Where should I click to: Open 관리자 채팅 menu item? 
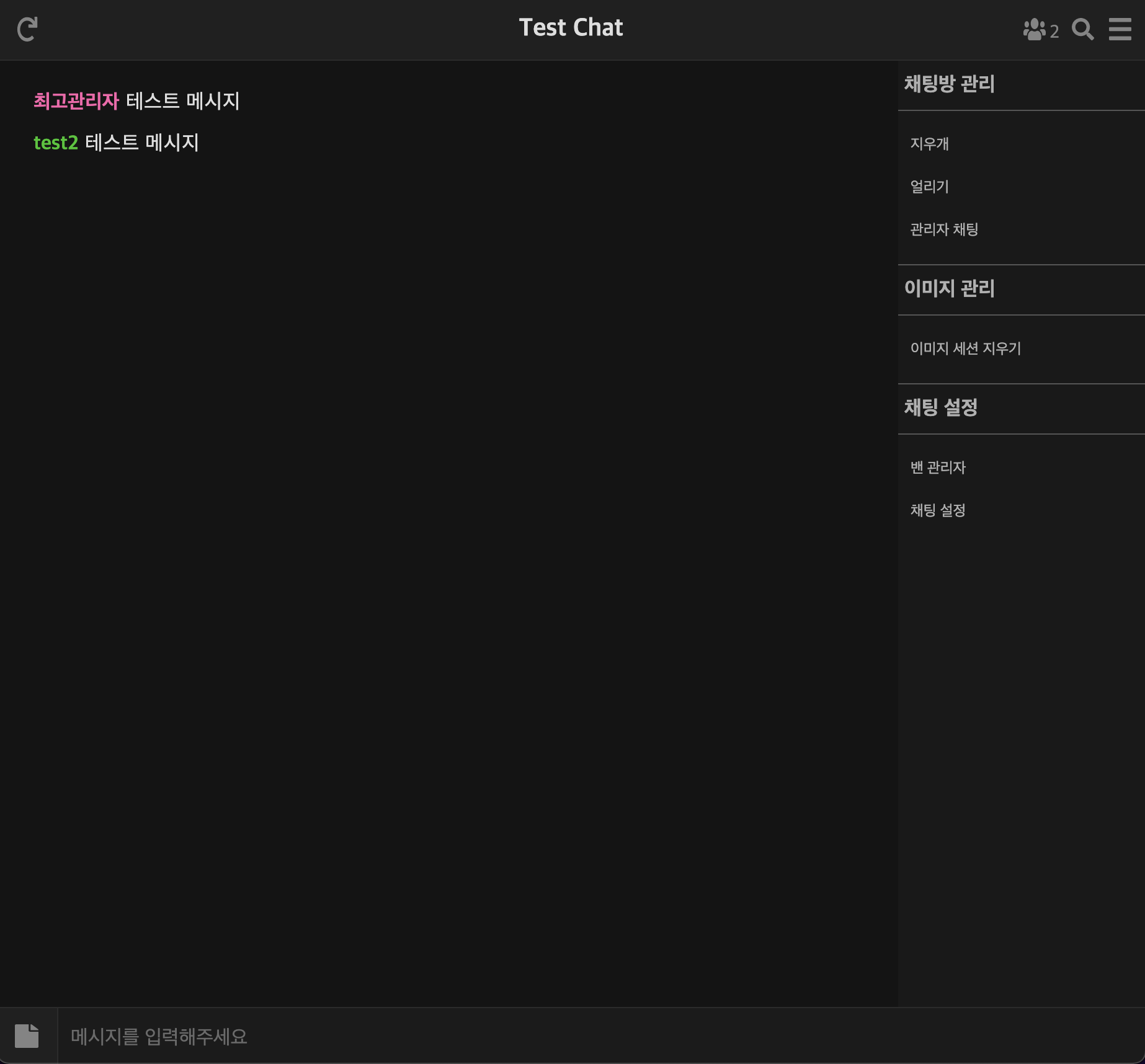pyautogui.click(x=944, y=229)
